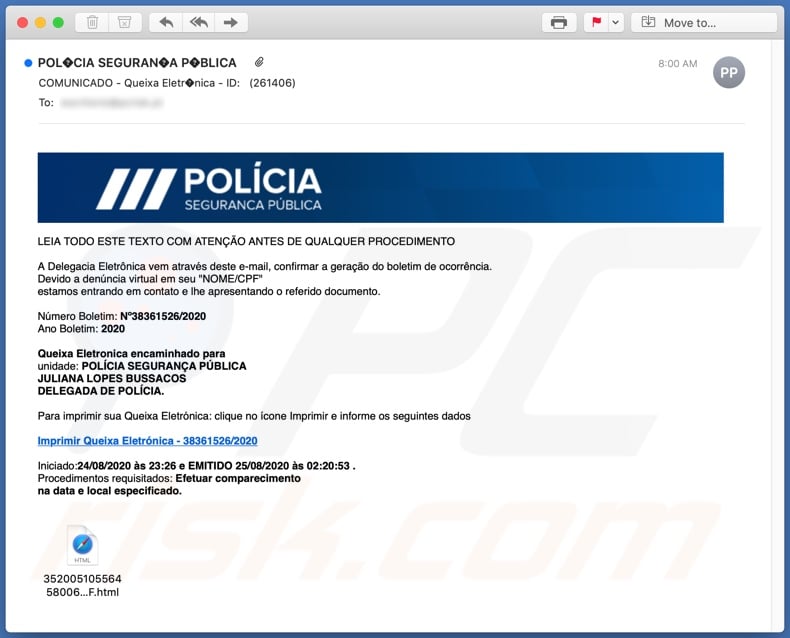790x638 pixels.
Task: Click the attachment filename 35200510556458006...F.html
Action: coord(83,586)
